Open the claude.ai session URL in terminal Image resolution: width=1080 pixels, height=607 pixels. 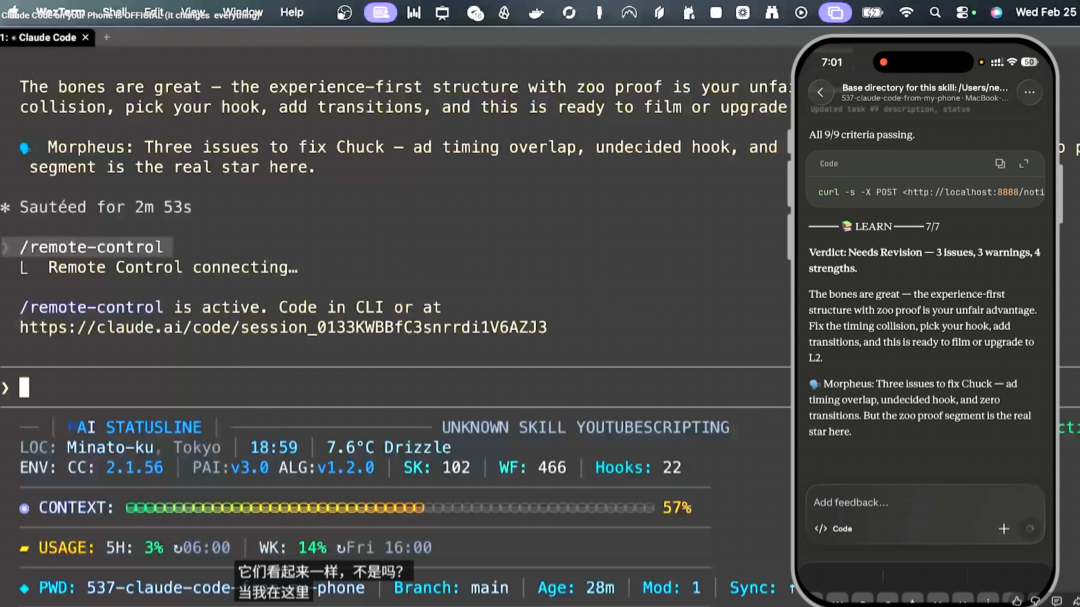click(x=283, y=327)
